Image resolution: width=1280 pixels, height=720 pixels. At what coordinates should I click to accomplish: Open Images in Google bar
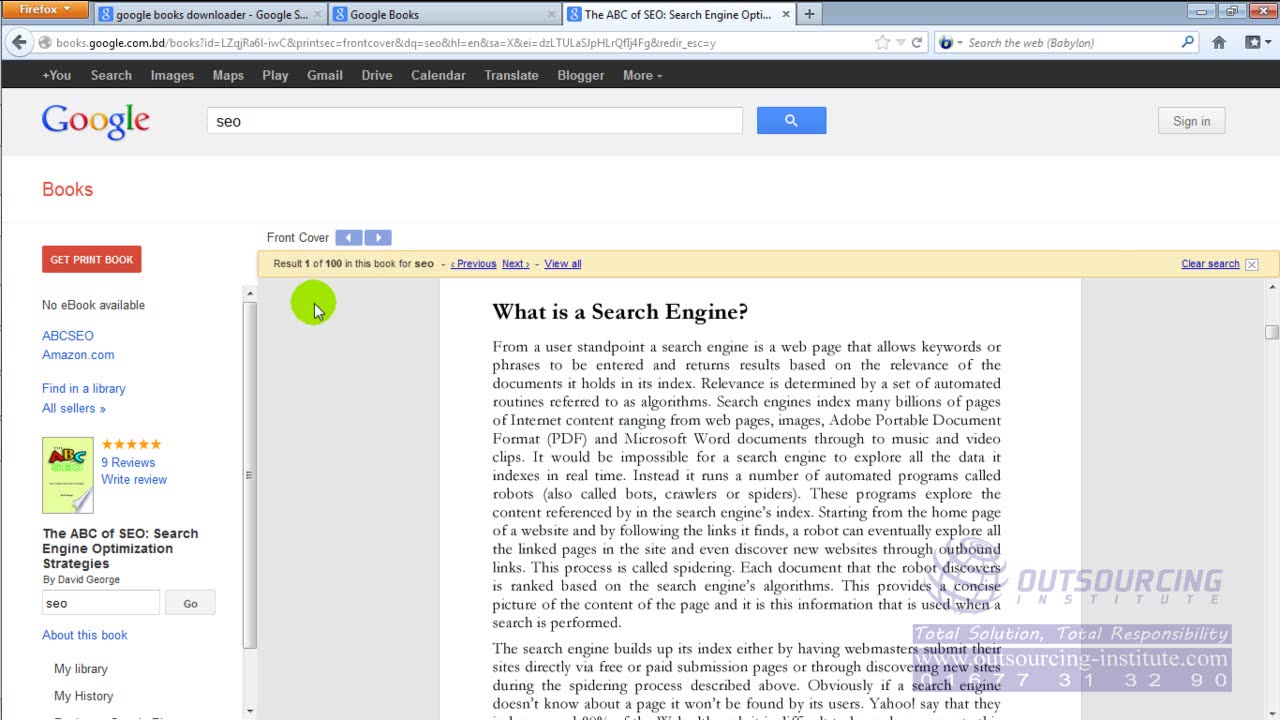172,75
